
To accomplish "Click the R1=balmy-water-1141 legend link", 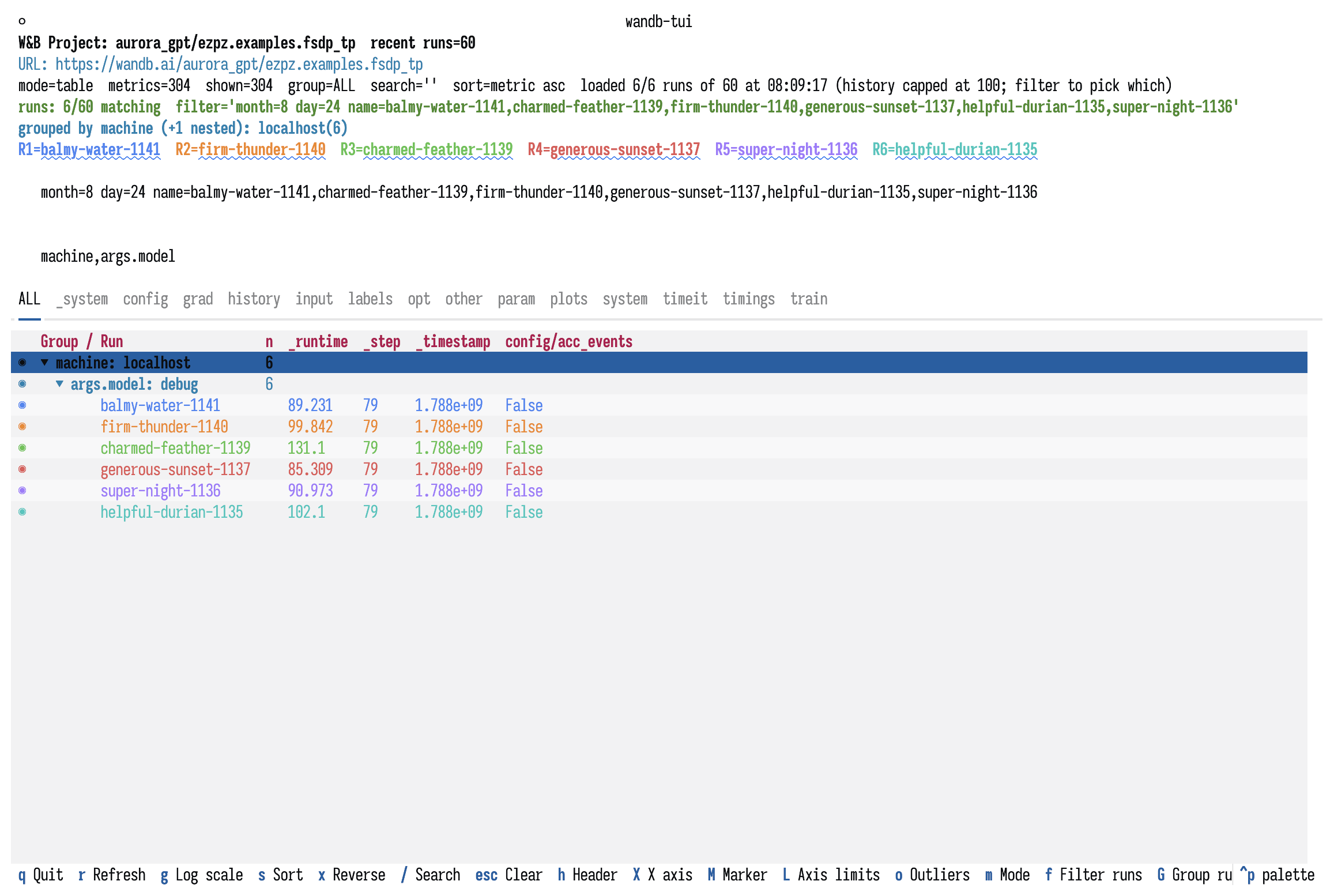I will point(89,149).
